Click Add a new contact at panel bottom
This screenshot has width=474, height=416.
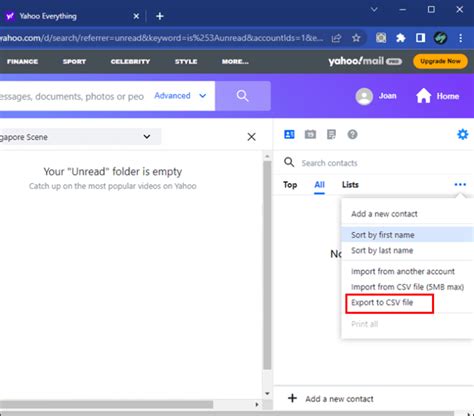pyautogui.click(x=339, y=399)
